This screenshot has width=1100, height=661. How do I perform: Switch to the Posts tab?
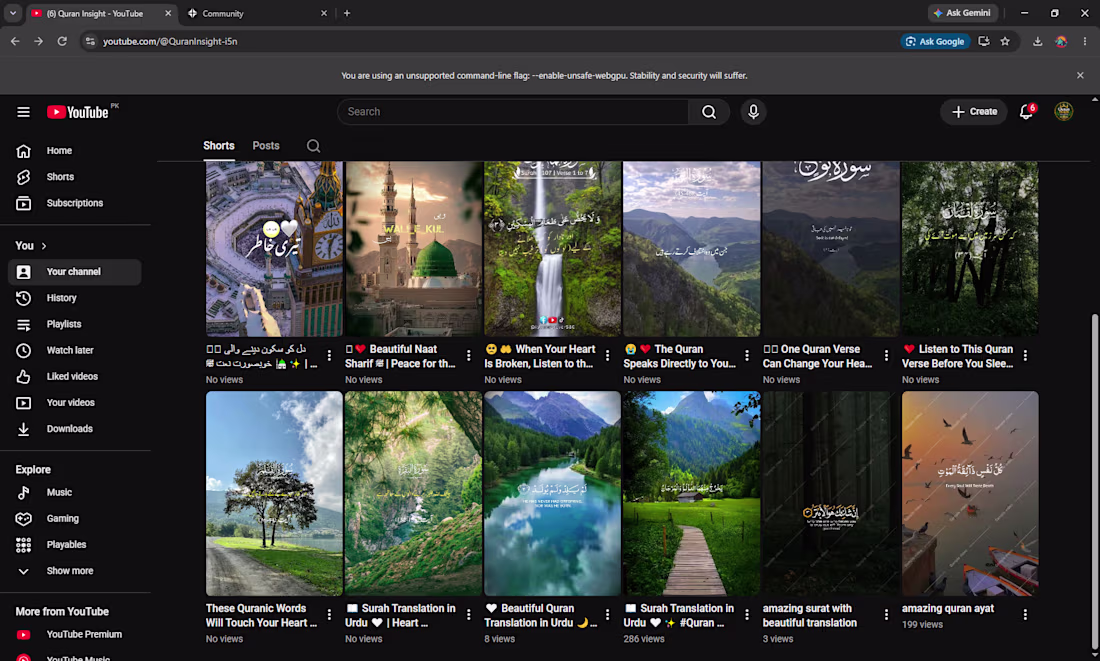(x=266, y=146)
